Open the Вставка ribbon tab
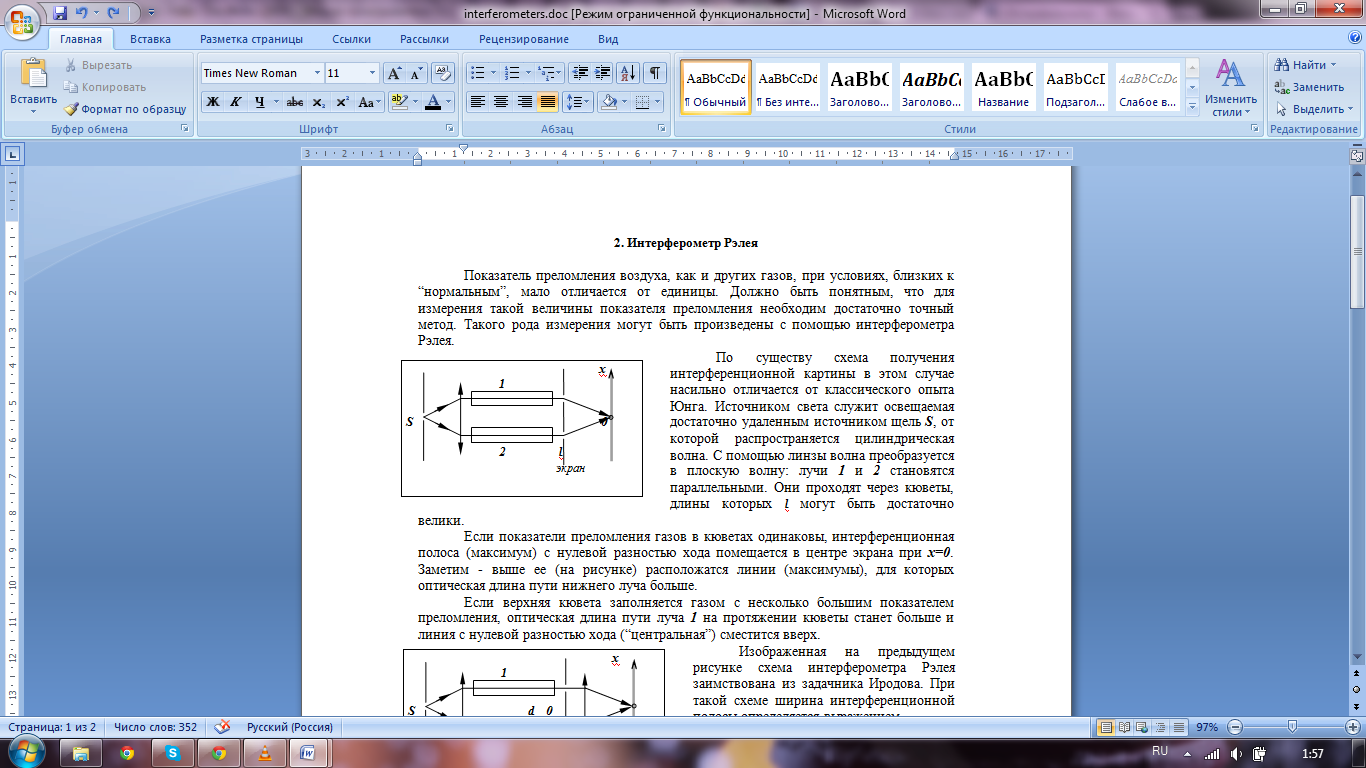Image resolution: width=1366 pixels, height=768 pixels. [x=150, y=39]
